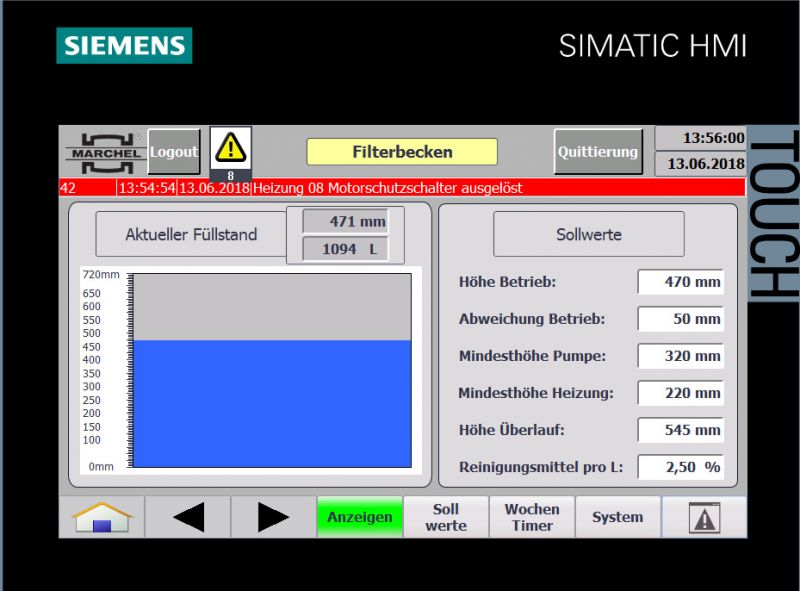
Task: Click the Höhe Betrieb label
Action: click(x=507, y=282)
